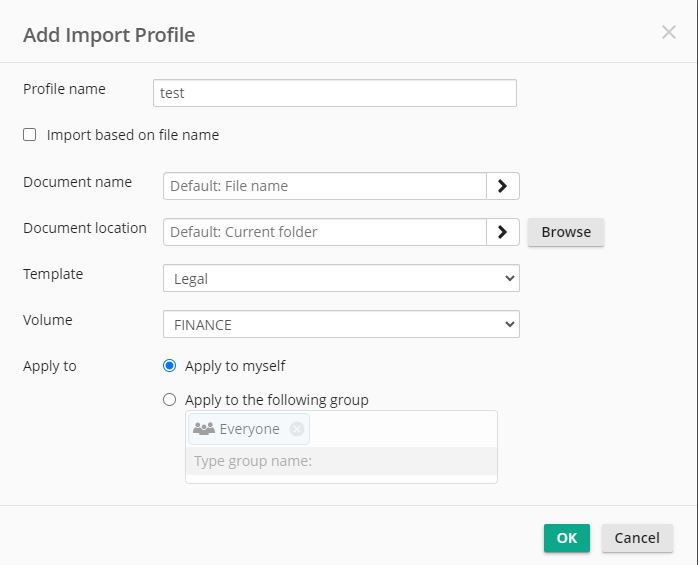Click the Type group name field
698x565 pixels.
341,461
